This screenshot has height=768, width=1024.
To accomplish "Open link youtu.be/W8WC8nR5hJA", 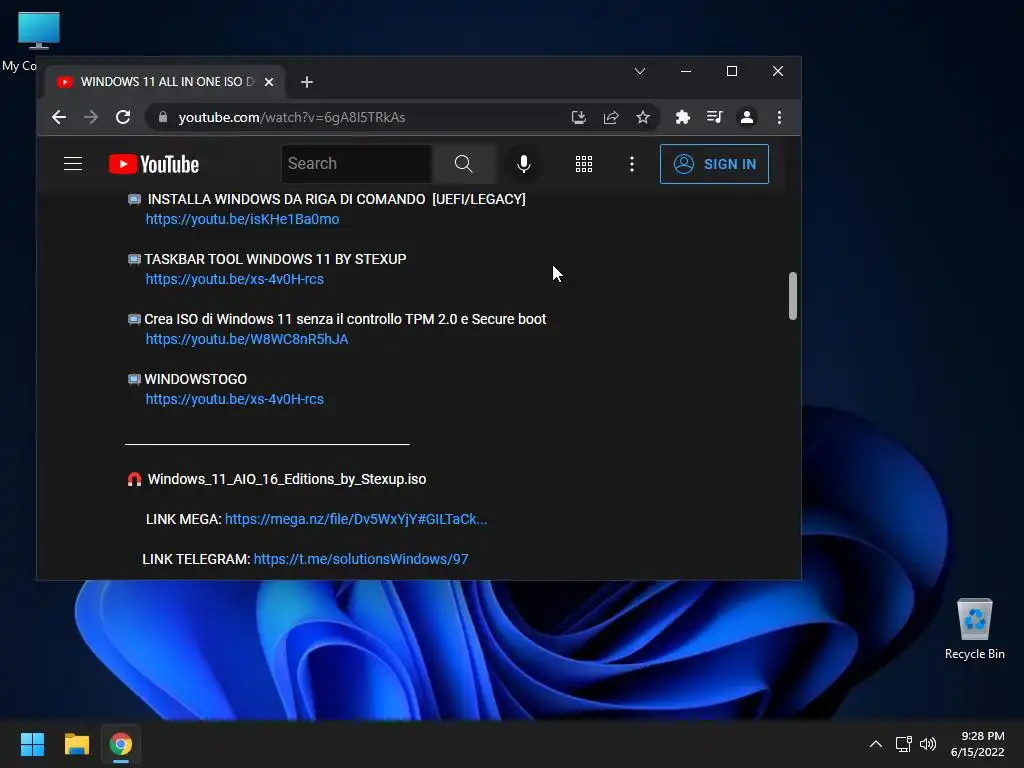I will (247, 340).
